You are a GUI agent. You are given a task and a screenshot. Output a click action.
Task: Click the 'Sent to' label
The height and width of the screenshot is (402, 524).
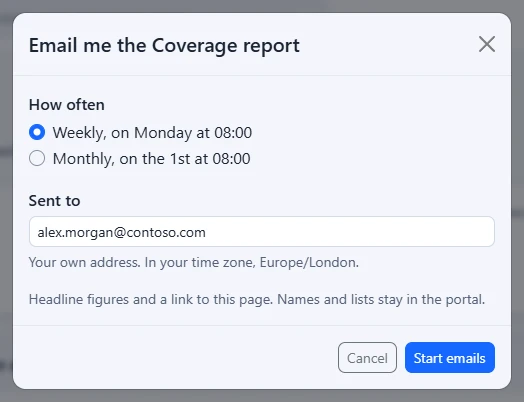click(54, 201)
